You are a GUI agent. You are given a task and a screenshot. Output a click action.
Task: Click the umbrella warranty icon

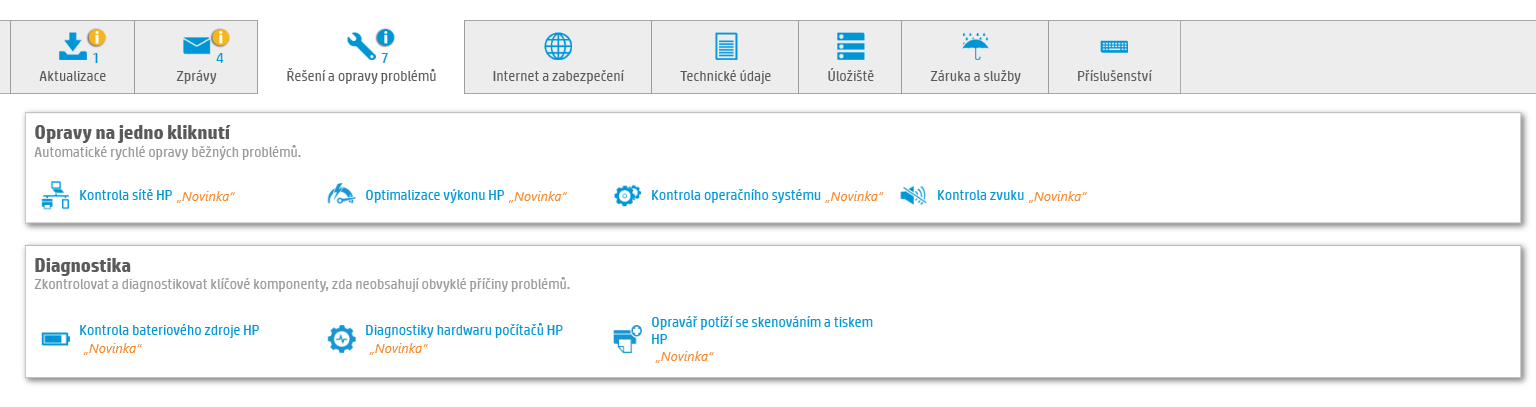click(974, 44)
